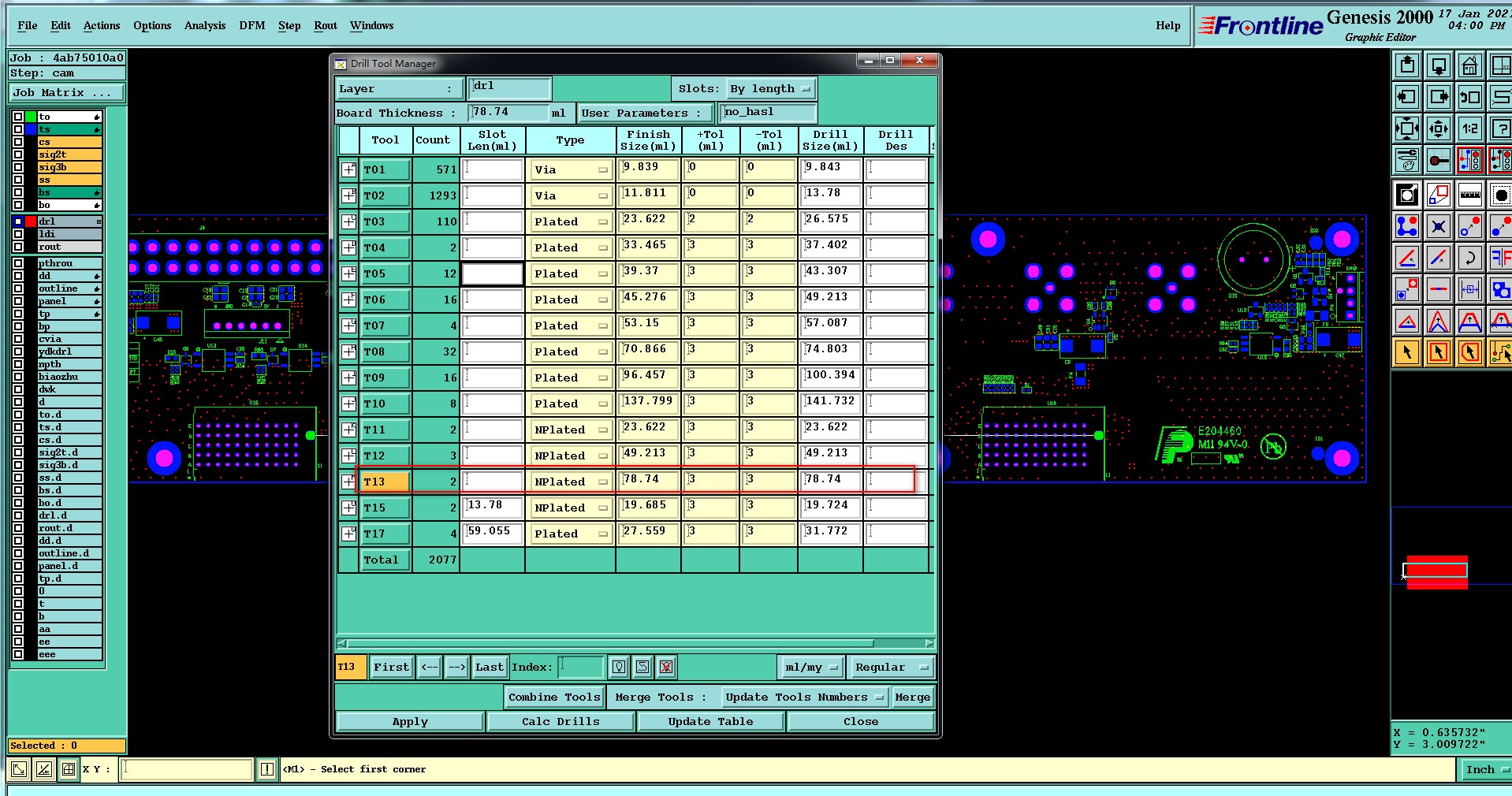Click the pan down arrow icon
The height and width of the screenshot is (796, 1512).
tap(1439, 66)
